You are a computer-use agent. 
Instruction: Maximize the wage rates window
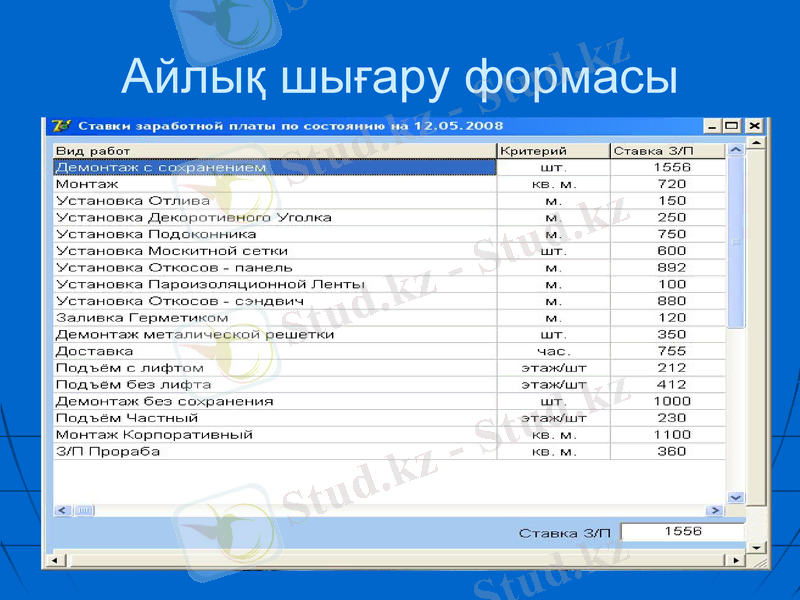coord(733,125)
